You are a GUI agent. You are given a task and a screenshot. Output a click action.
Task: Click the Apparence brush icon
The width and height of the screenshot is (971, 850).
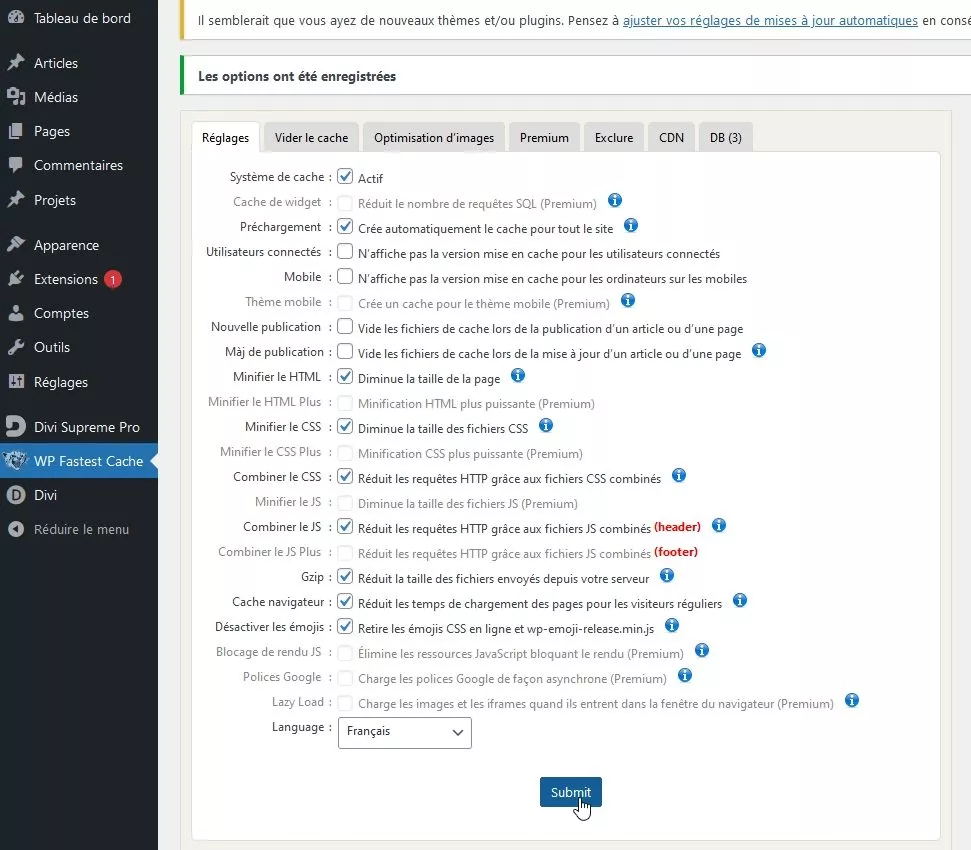(15, 245)
